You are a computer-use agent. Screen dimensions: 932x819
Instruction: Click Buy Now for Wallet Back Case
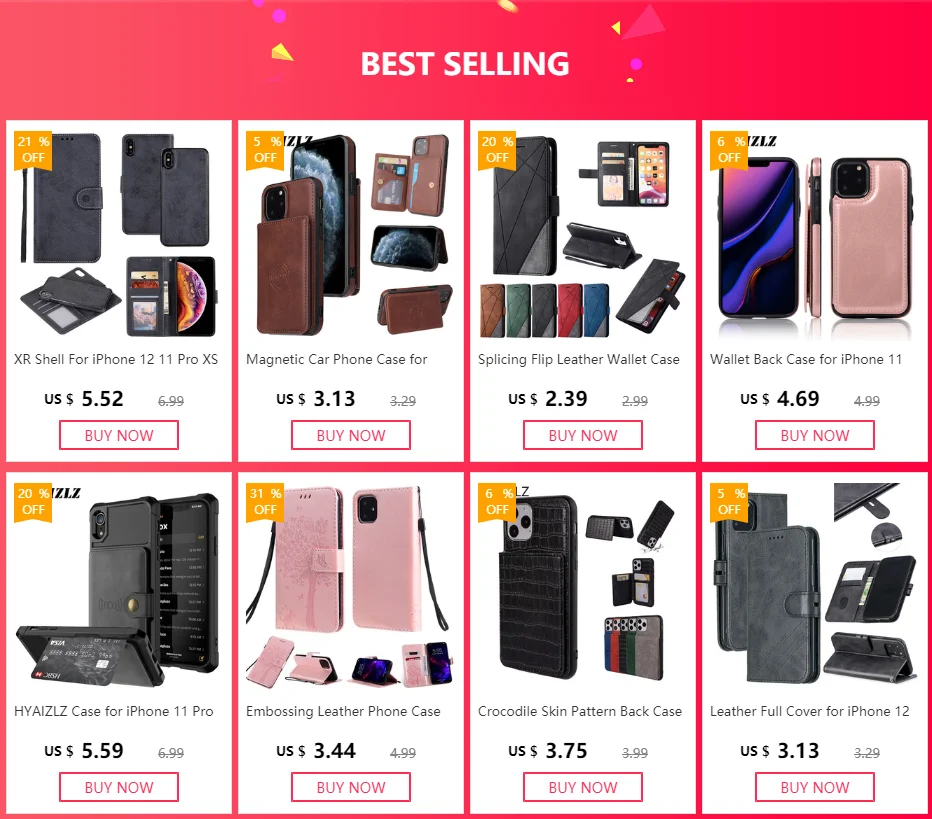815,435
